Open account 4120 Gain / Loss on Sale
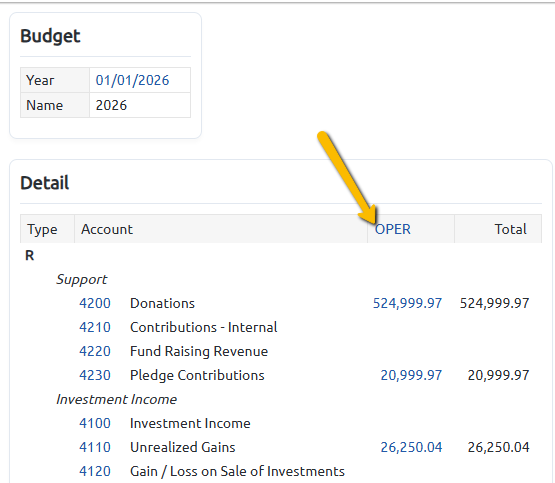555x483 pixels. 95,471
